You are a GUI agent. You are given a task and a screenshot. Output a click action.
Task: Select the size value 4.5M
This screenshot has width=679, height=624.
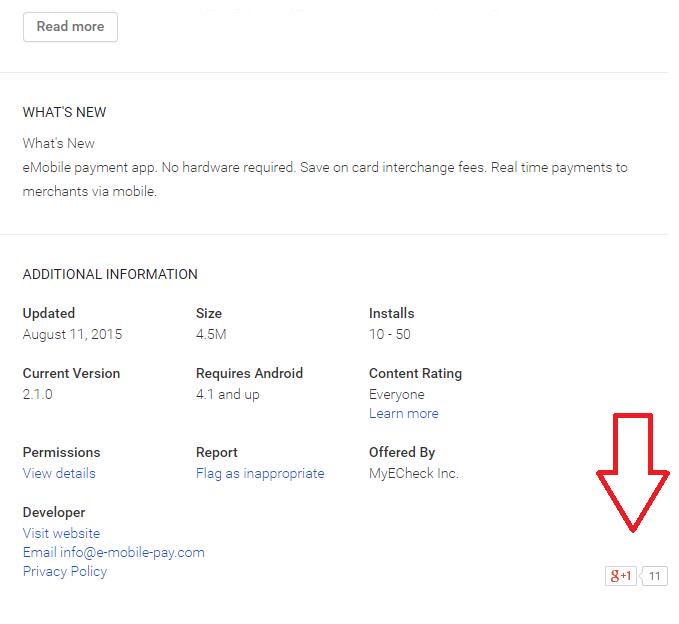click(x=211, y=334)
